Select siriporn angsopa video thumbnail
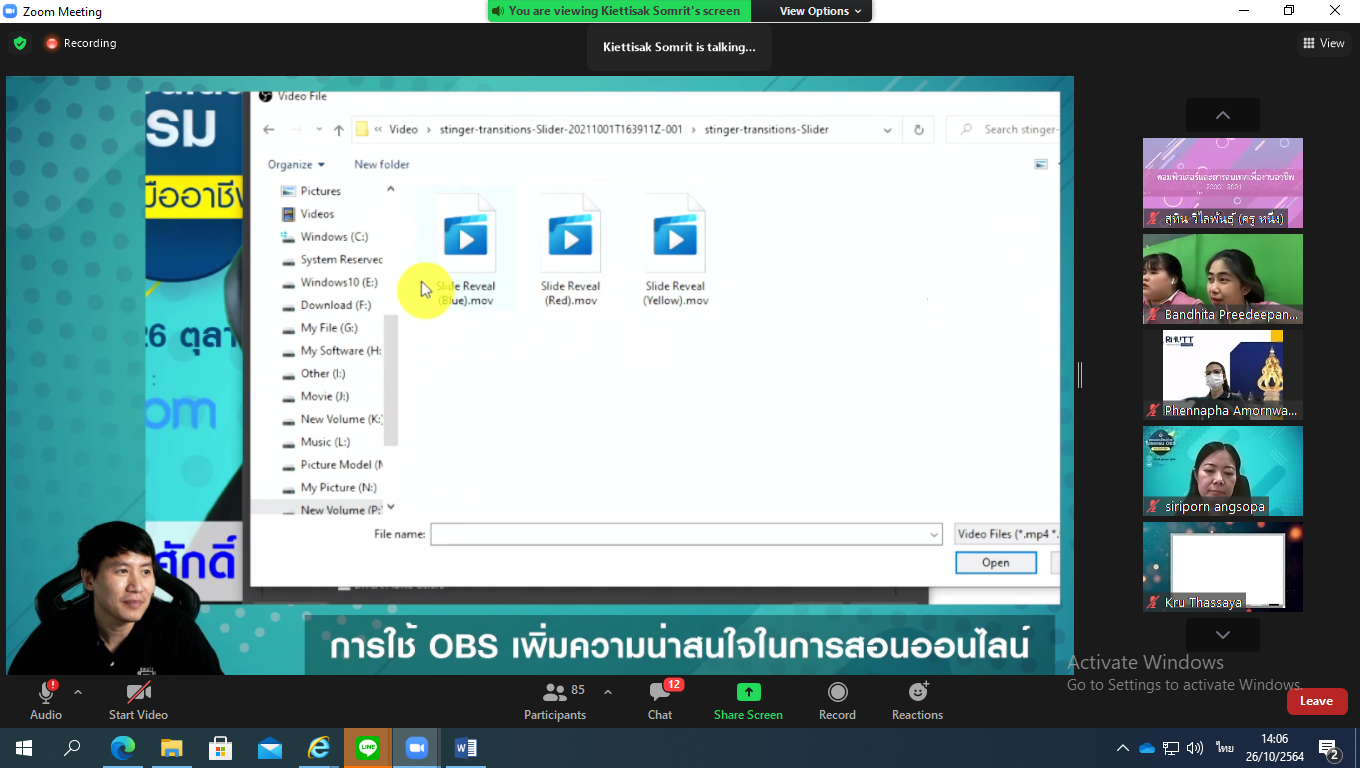 coord(1223,471)
